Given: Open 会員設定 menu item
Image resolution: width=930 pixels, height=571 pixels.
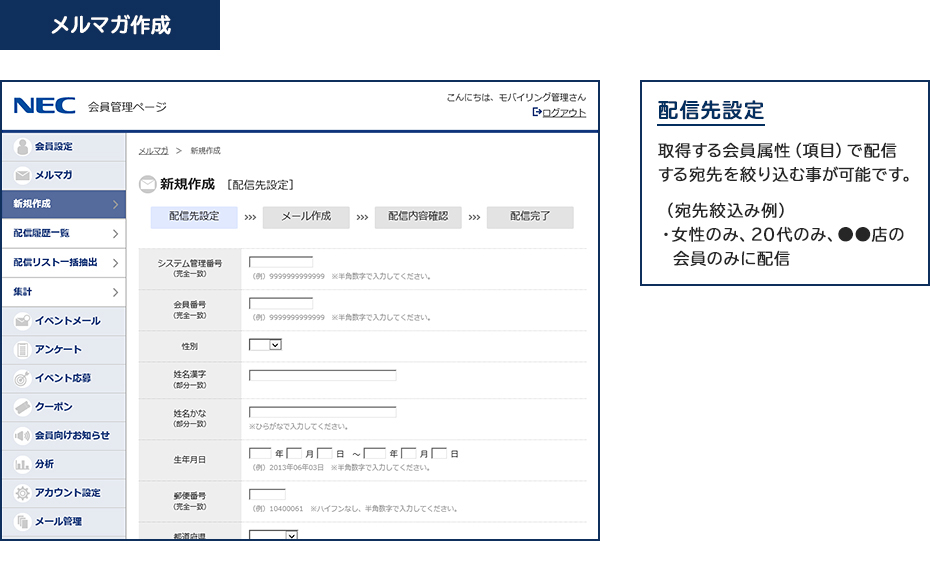Looking at the screenshot, I should click(x=63, y=146).
